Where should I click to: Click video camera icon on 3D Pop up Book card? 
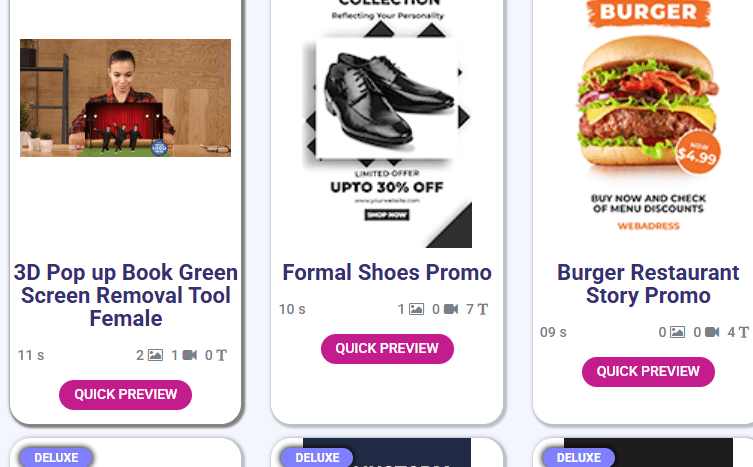[x=190, y=356]
